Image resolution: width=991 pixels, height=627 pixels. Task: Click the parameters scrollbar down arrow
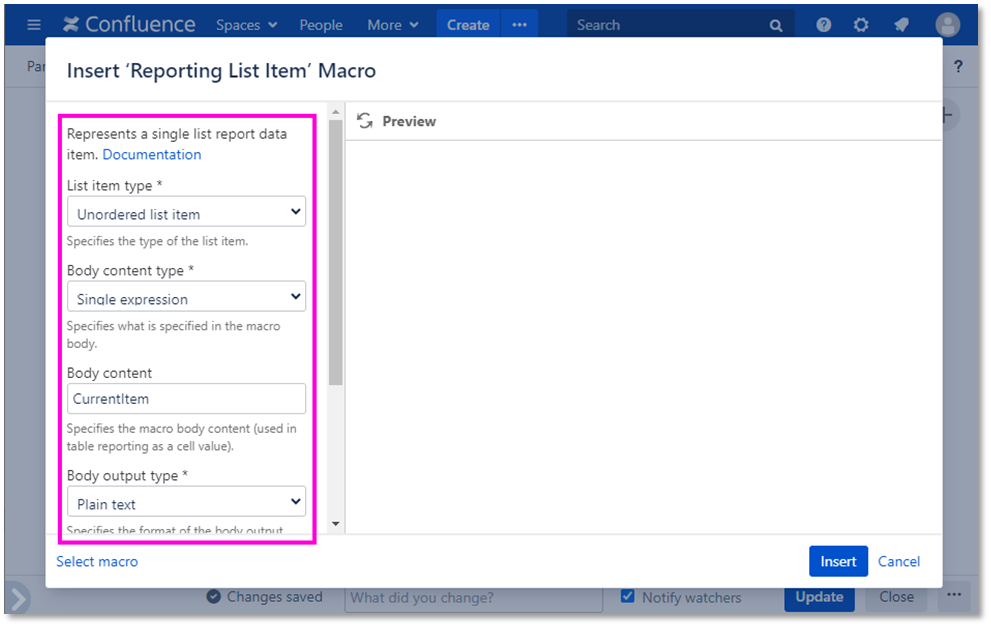[336, 524]
